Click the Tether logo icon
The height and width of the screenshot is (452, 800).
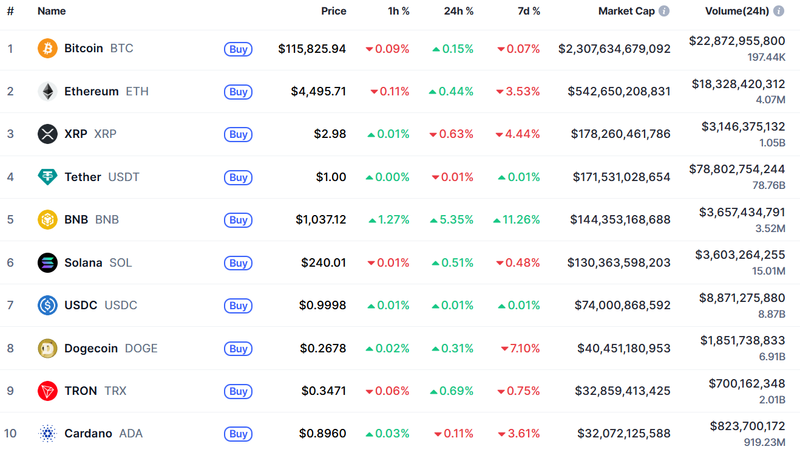[x=47, y=177]
